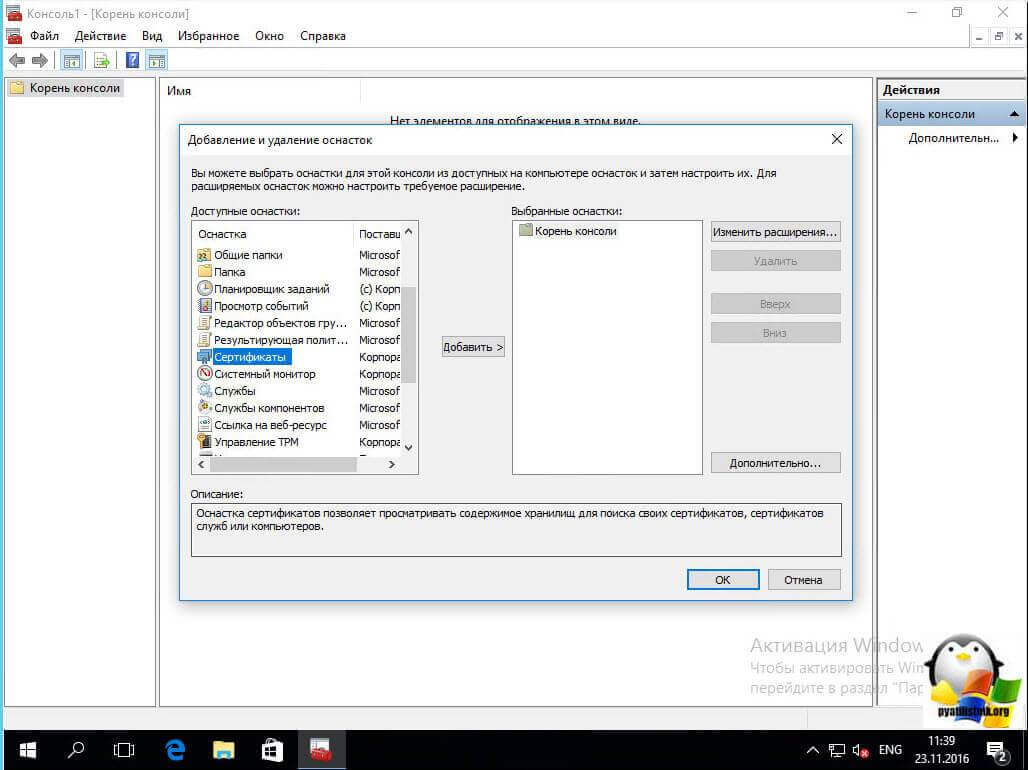Toggle the Action pane toolbar button
The height and width of the screenshot is (770, 1028).
coord(157,60)
